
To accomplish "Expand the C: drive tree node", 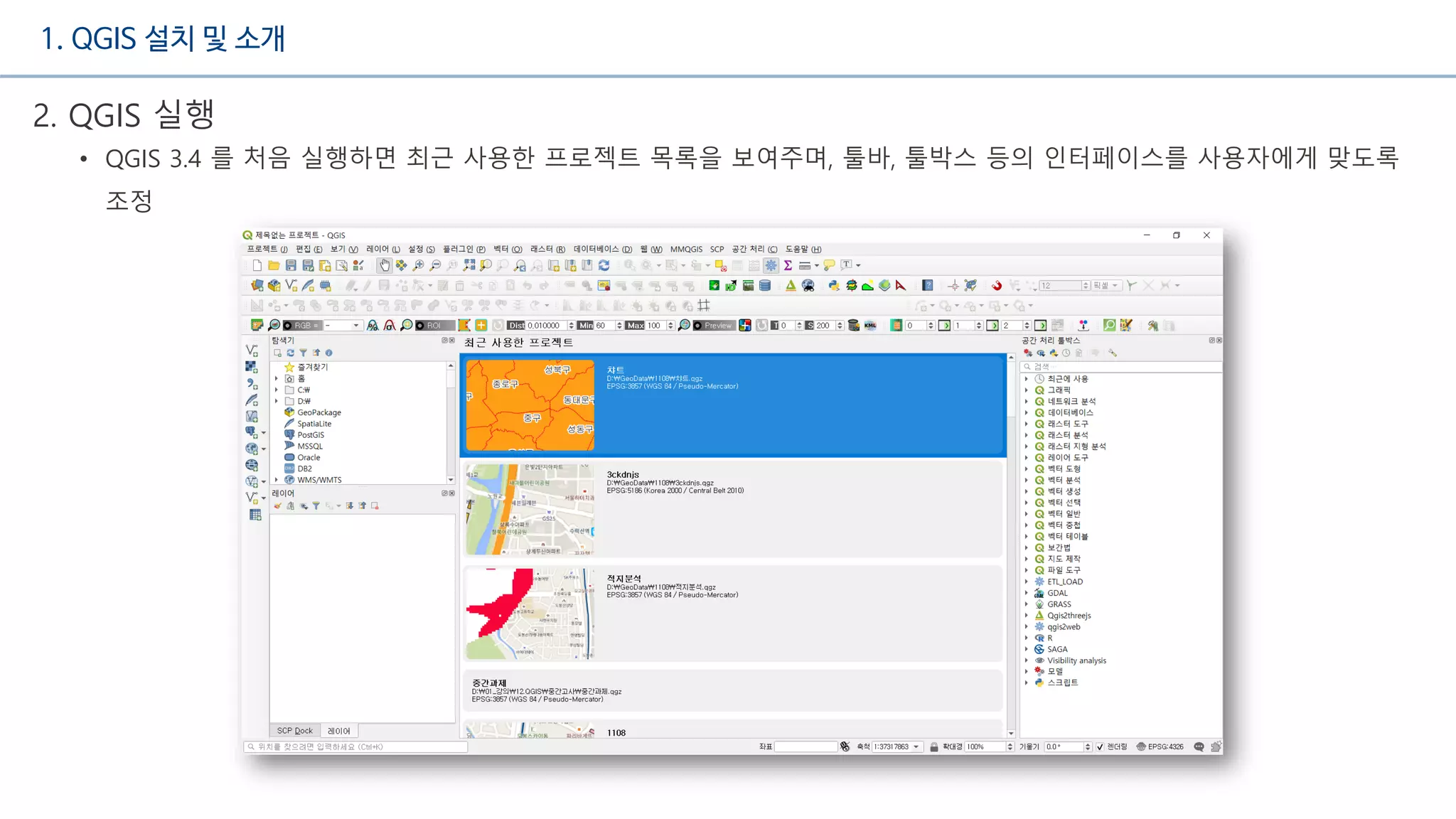I will pos(277,390).
